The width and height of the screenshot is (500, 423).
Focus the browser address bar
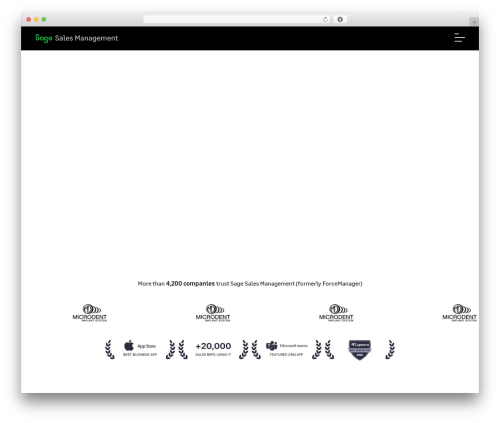click(236, 19)
